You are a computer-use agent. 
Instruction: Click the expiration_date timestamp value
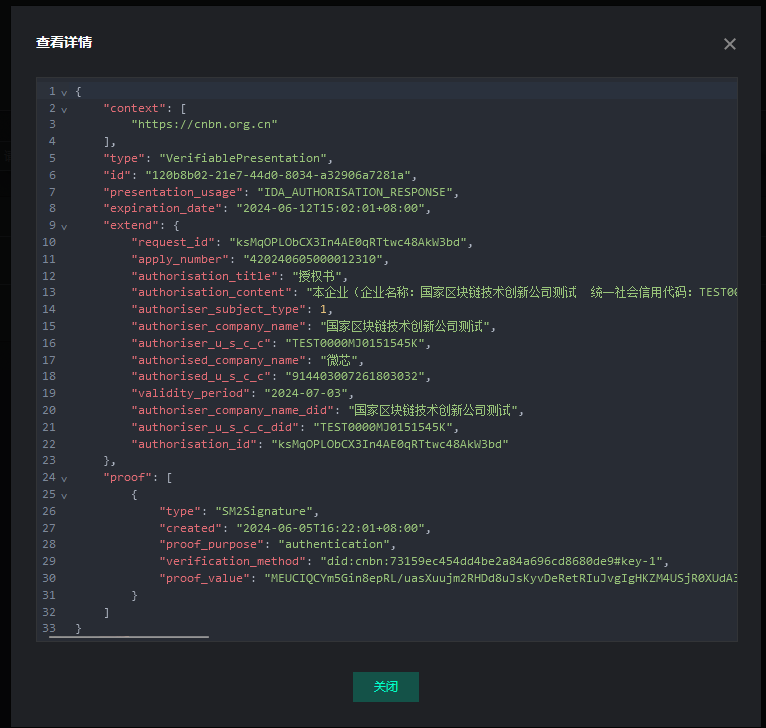pos(332,208)
